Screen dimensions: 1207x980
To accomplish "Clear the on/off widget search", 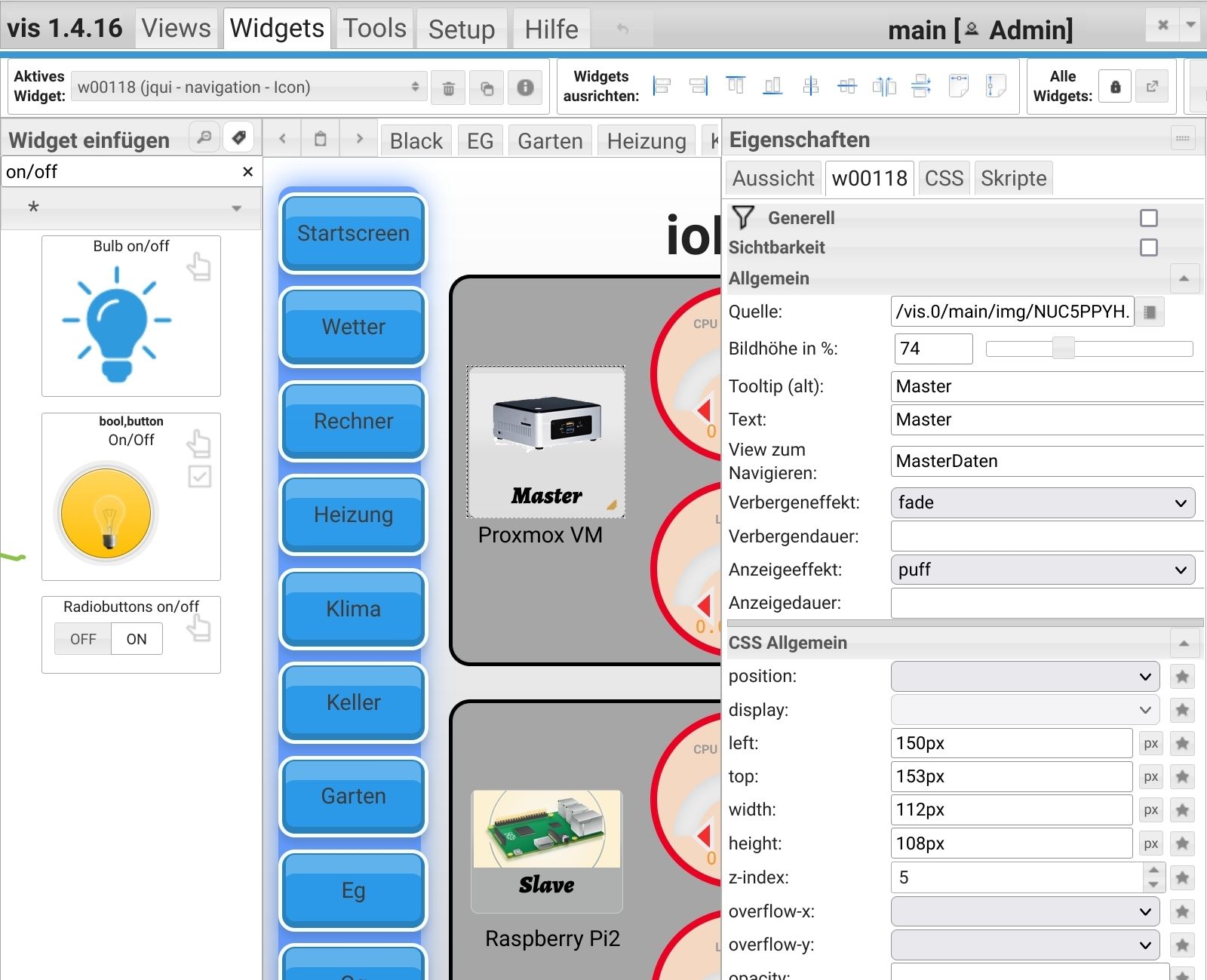I will click(247, 172).
